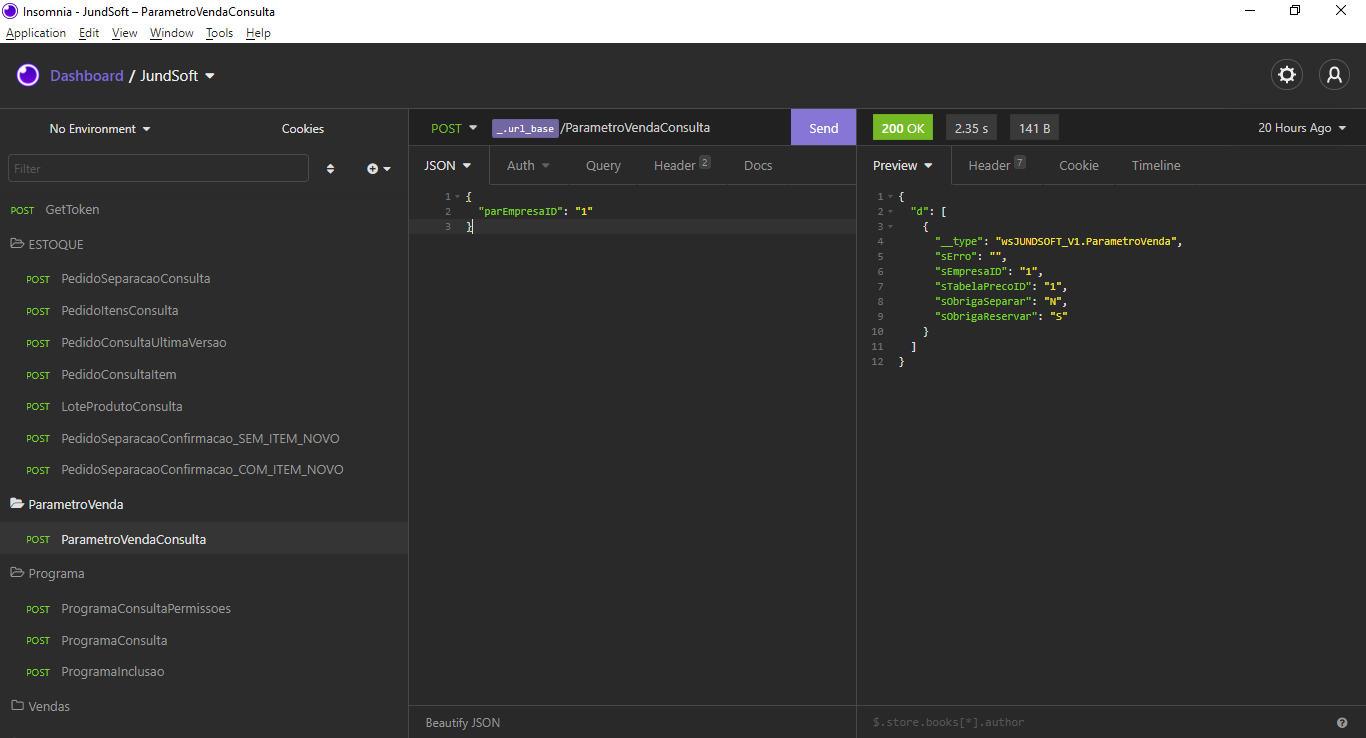Open the POST method dropdown
The image size is (1366, 738).
coord(454,128)
